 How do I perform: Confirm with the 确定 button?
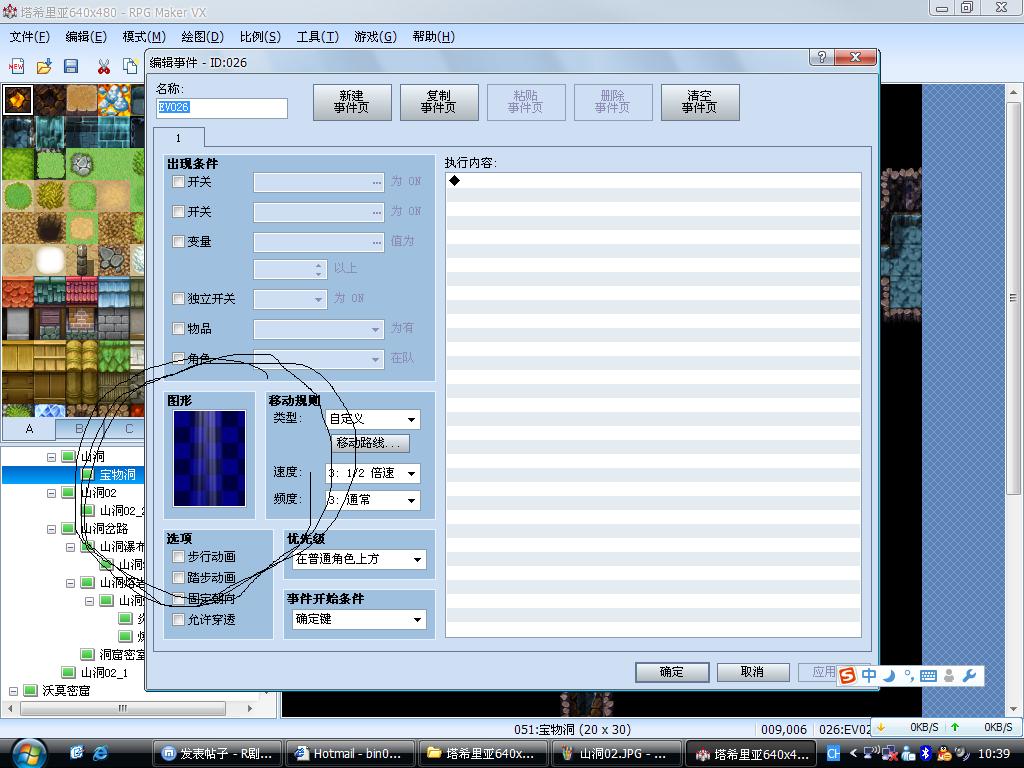pos(672,672)
